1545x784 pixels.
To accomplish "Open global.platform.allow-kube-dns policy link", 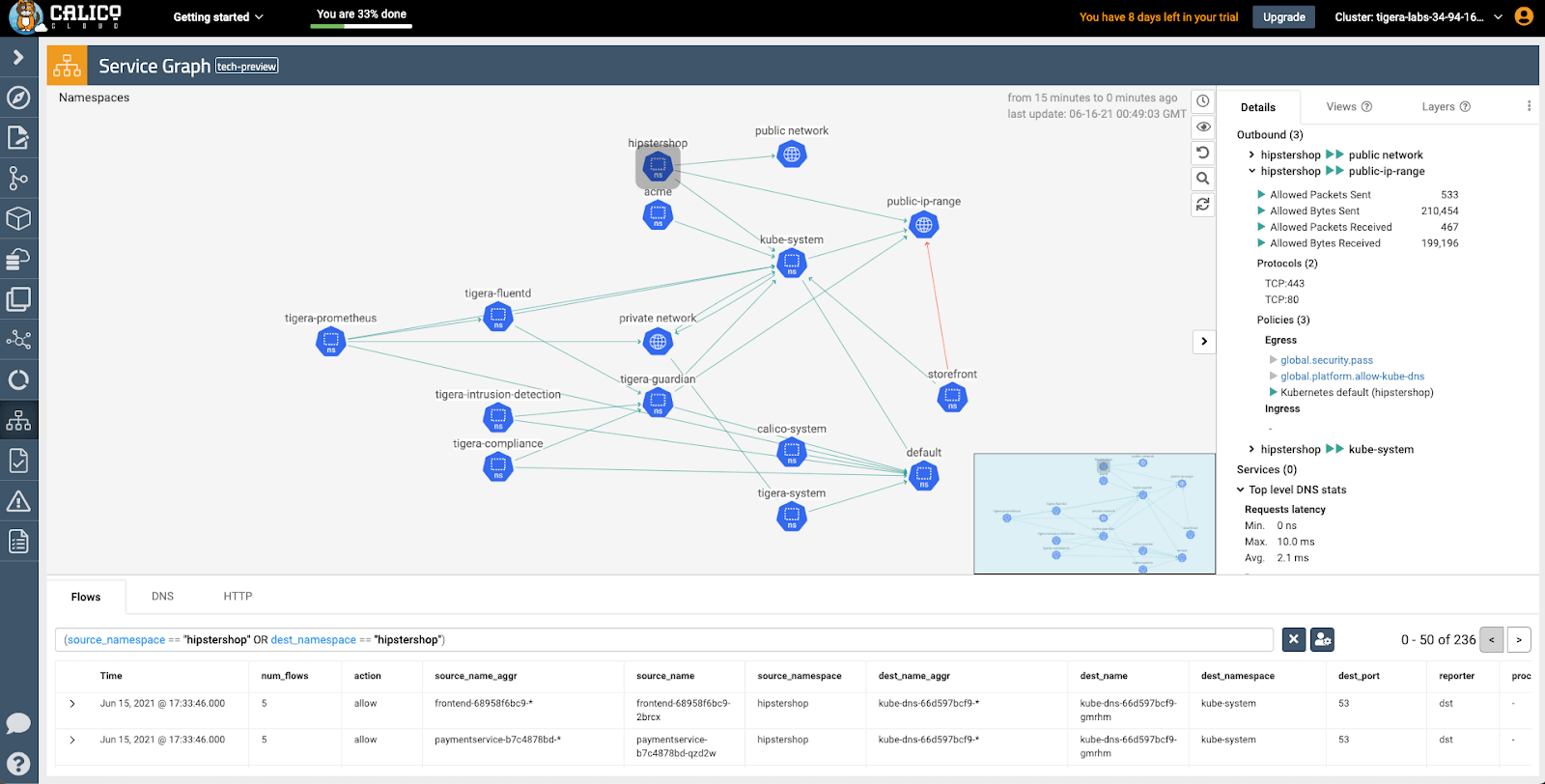I will (x=1353, y=377).
